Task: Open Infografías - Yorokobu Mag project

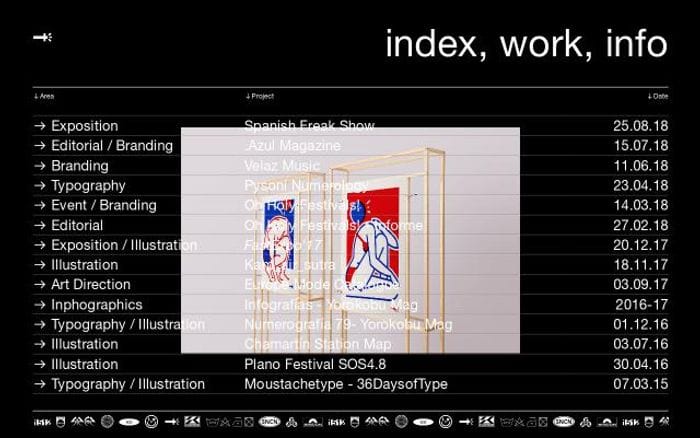Action: pyautogui.click(x=331, y=305)
